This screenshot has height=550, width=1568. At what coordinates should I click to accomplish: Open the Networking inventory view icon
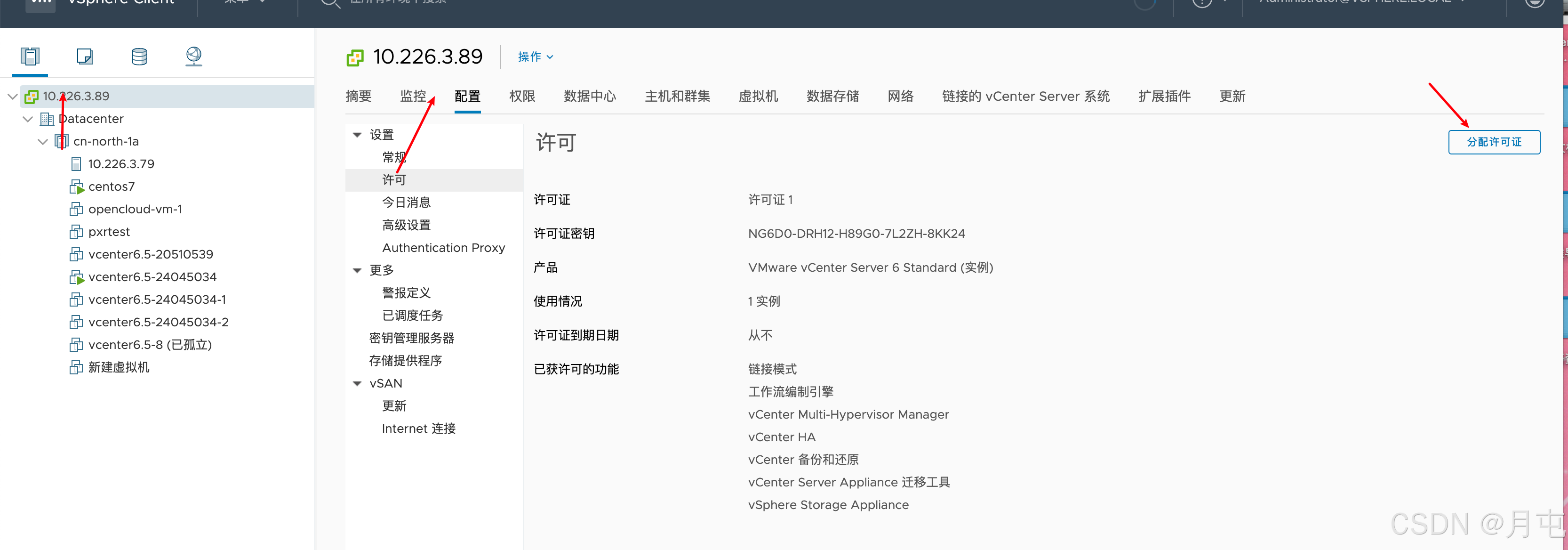pos(193,57)
